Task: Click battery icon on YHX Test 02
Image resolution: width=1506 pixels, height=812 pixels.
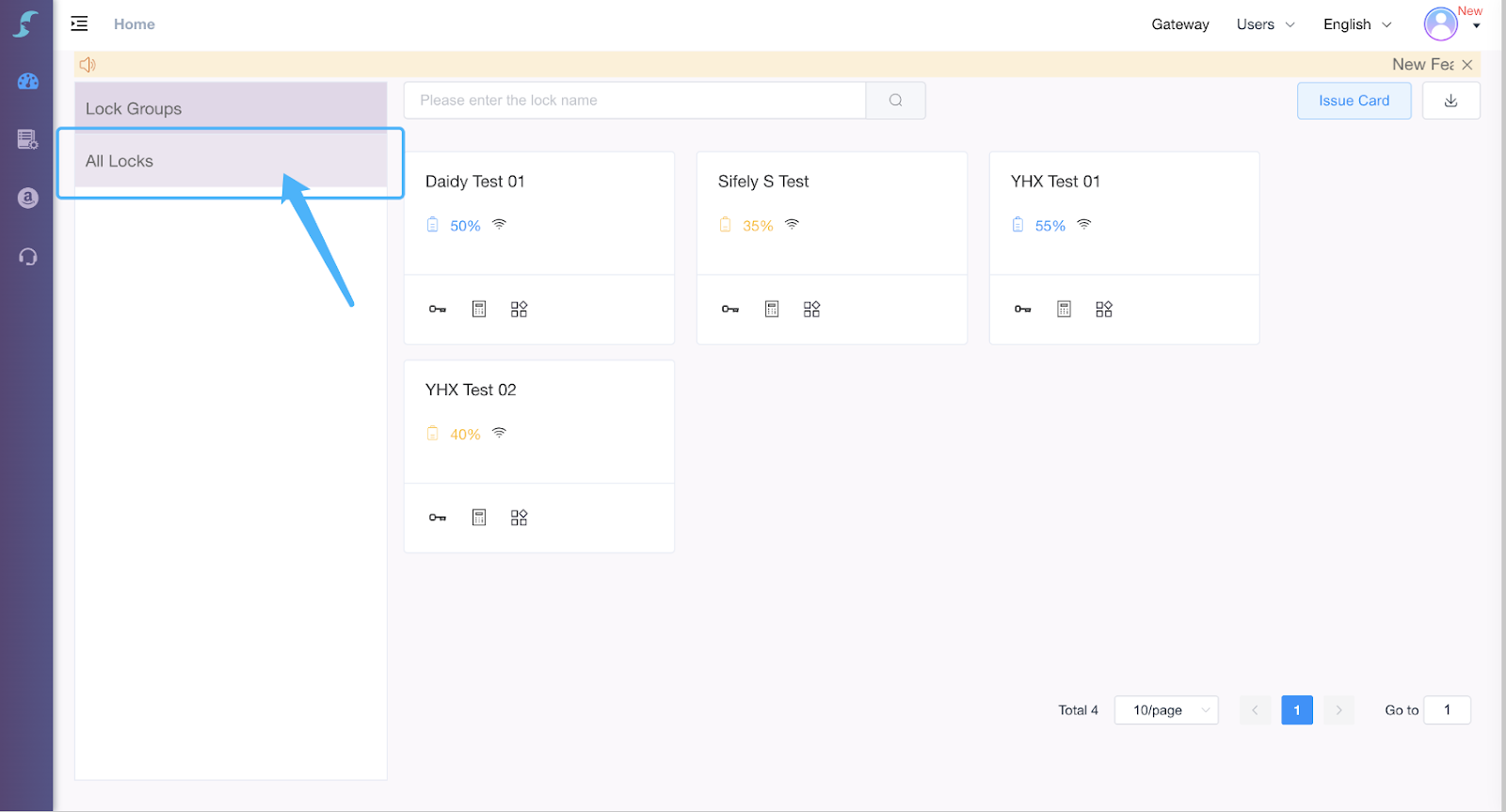Action: tap(433, 434)
